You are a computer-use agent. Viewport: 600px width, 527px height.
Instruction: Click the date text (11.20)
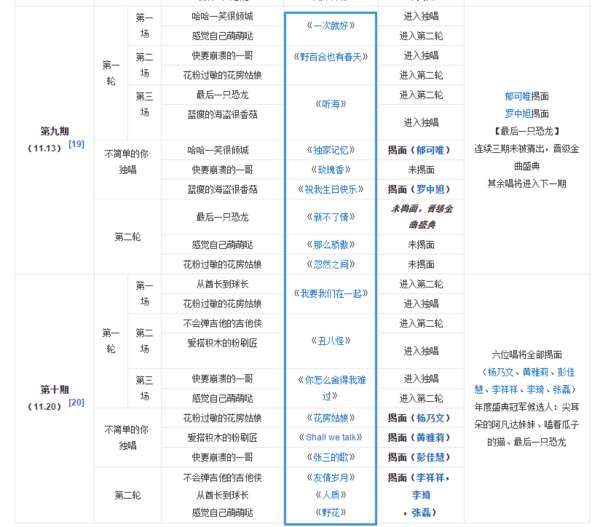point(44,406)
